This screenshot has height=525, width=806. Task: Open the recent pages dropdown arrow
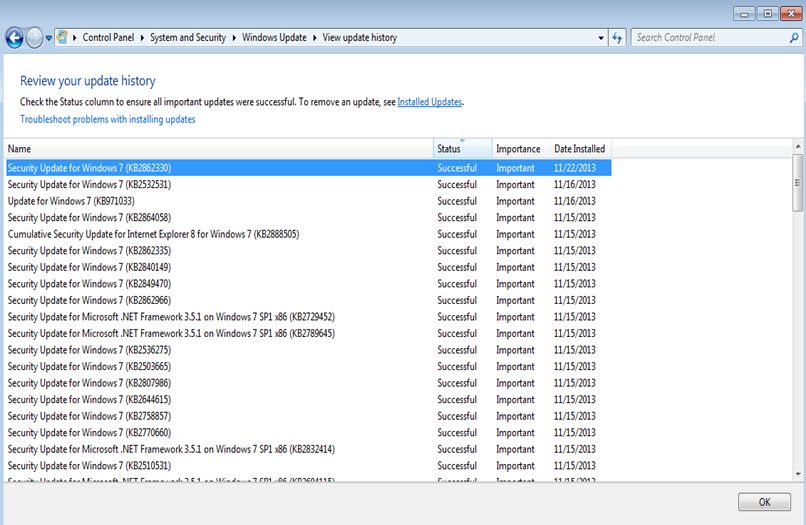click(x=49, y=39)
